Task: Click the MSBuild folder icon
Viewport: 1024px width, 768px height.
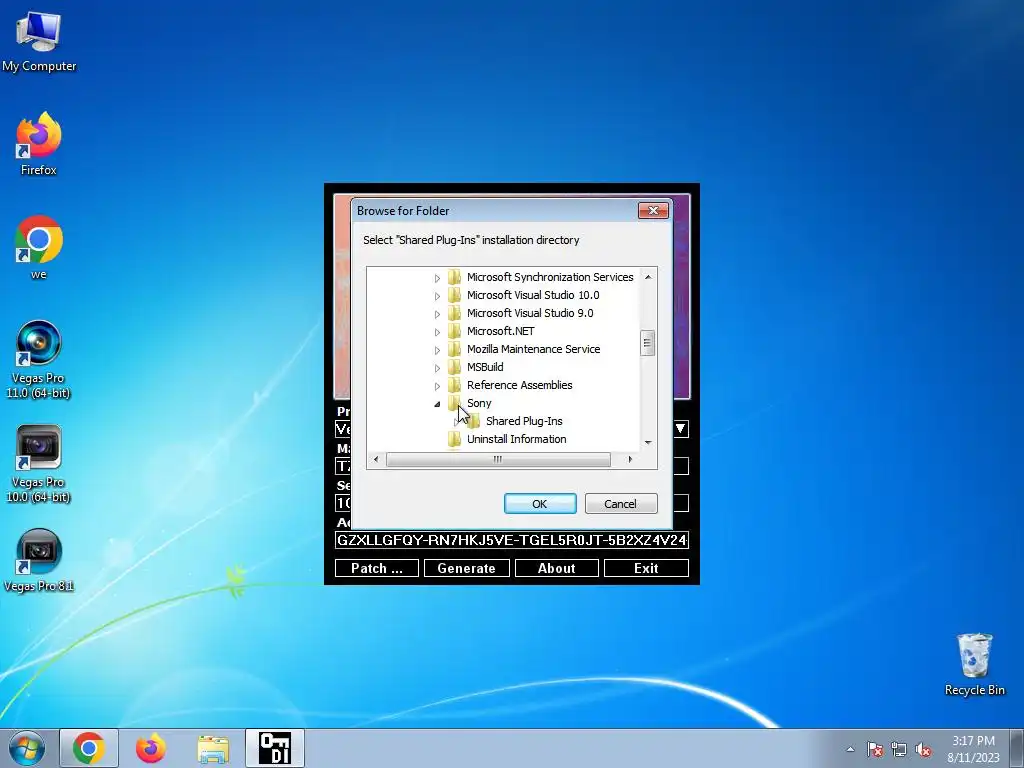Action: [x=455, y=367]
